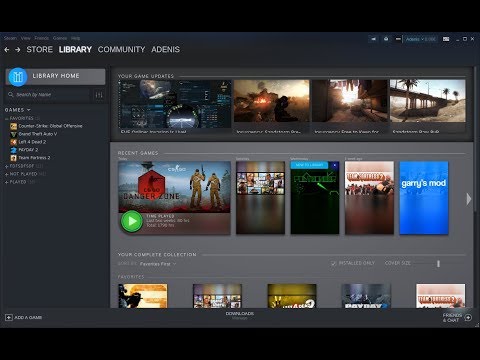Open the Friends menu
This screenshot has height=360, width=480.
(x=42, y=38)
